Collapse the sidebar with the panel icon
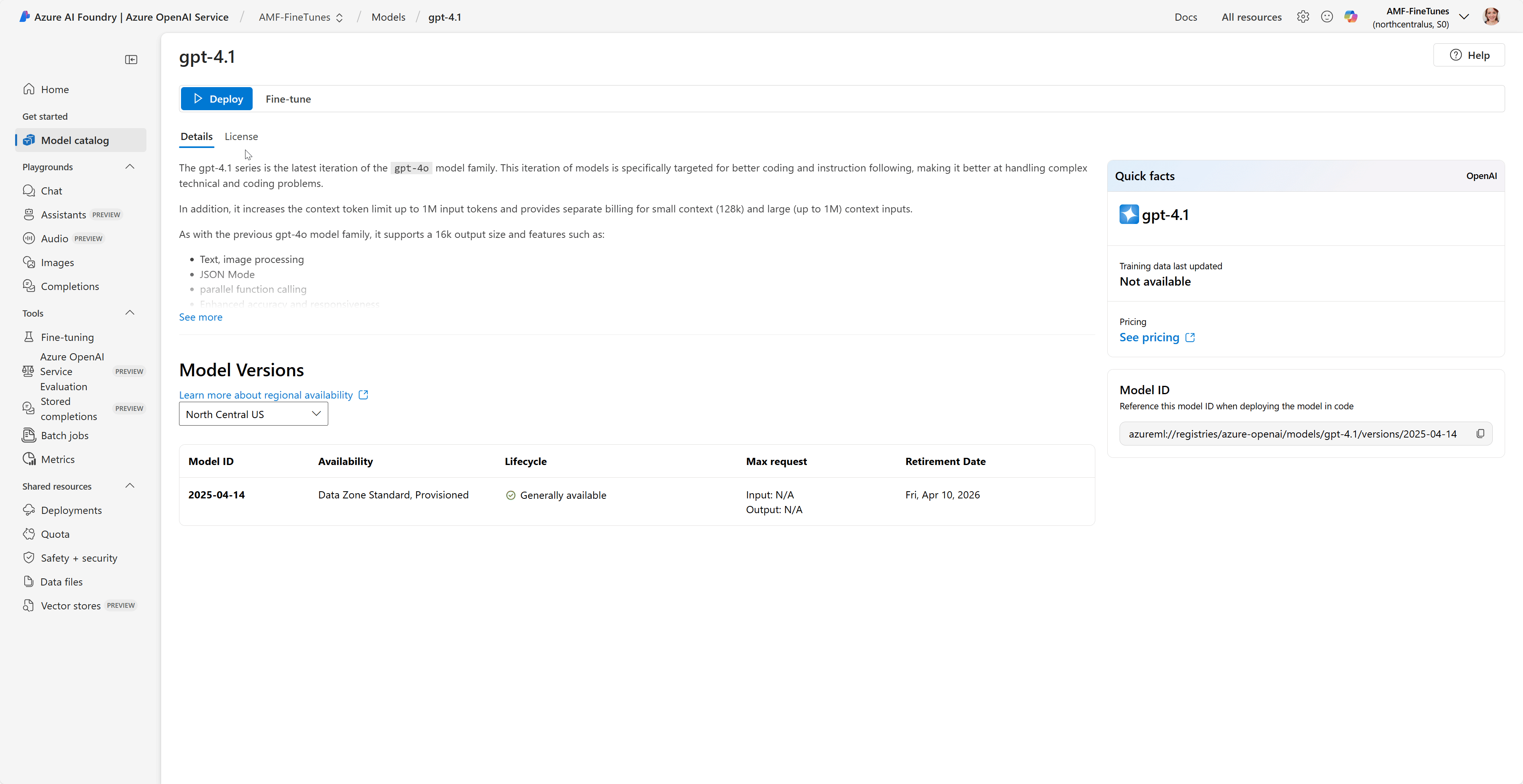This screenshot has height=784, width=1523. [131, 59]
